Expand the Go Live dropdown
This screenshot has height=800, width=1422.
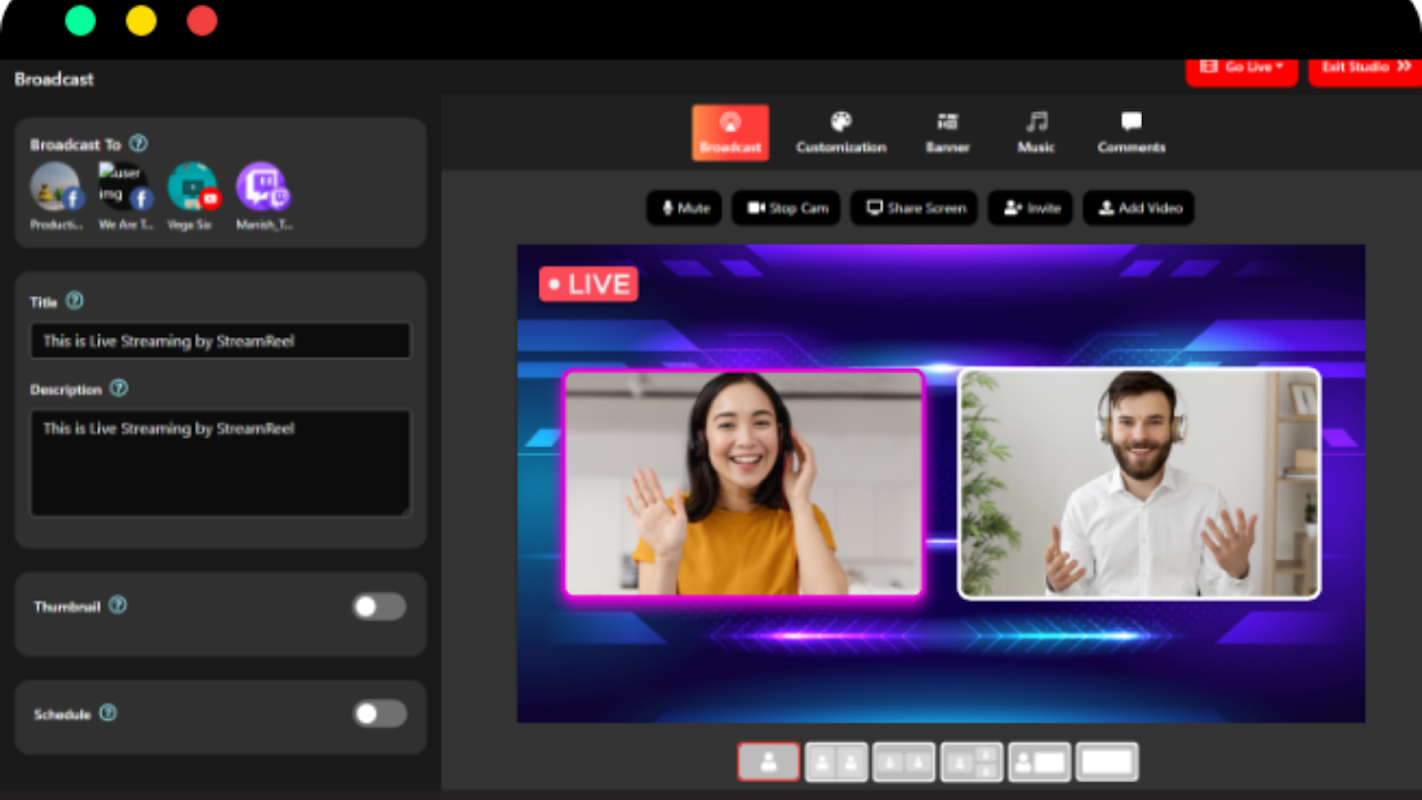click(1241, 68)
